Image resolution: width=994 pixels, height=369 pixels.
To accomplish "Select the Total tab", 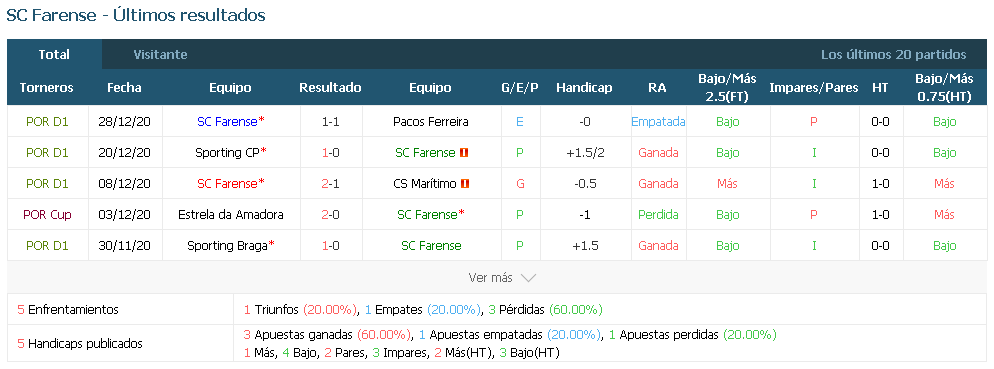I will point(54,55).
